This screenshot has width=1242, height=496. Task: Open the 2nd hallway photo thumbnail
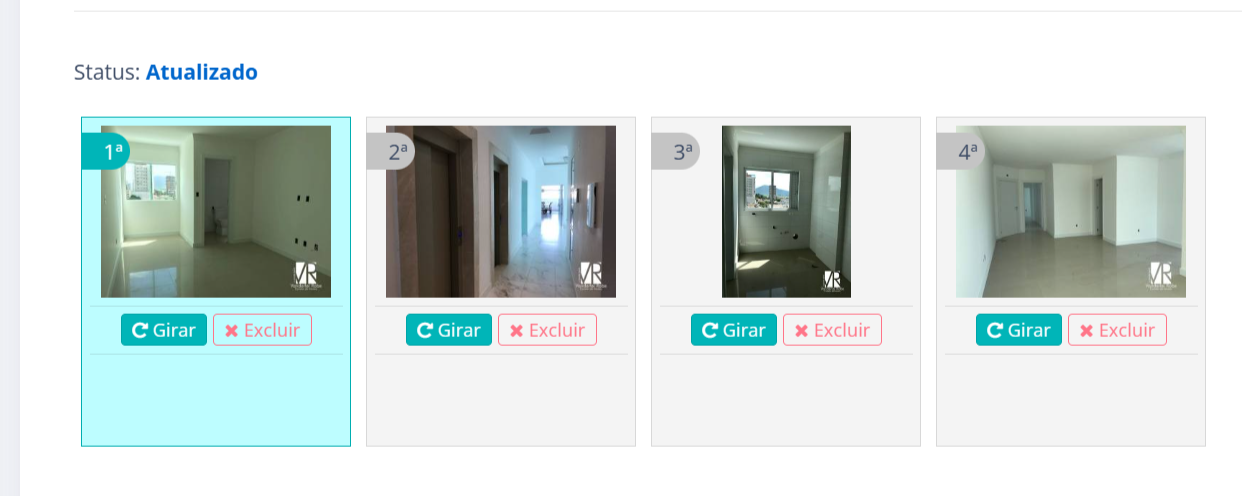pos(501,211)
